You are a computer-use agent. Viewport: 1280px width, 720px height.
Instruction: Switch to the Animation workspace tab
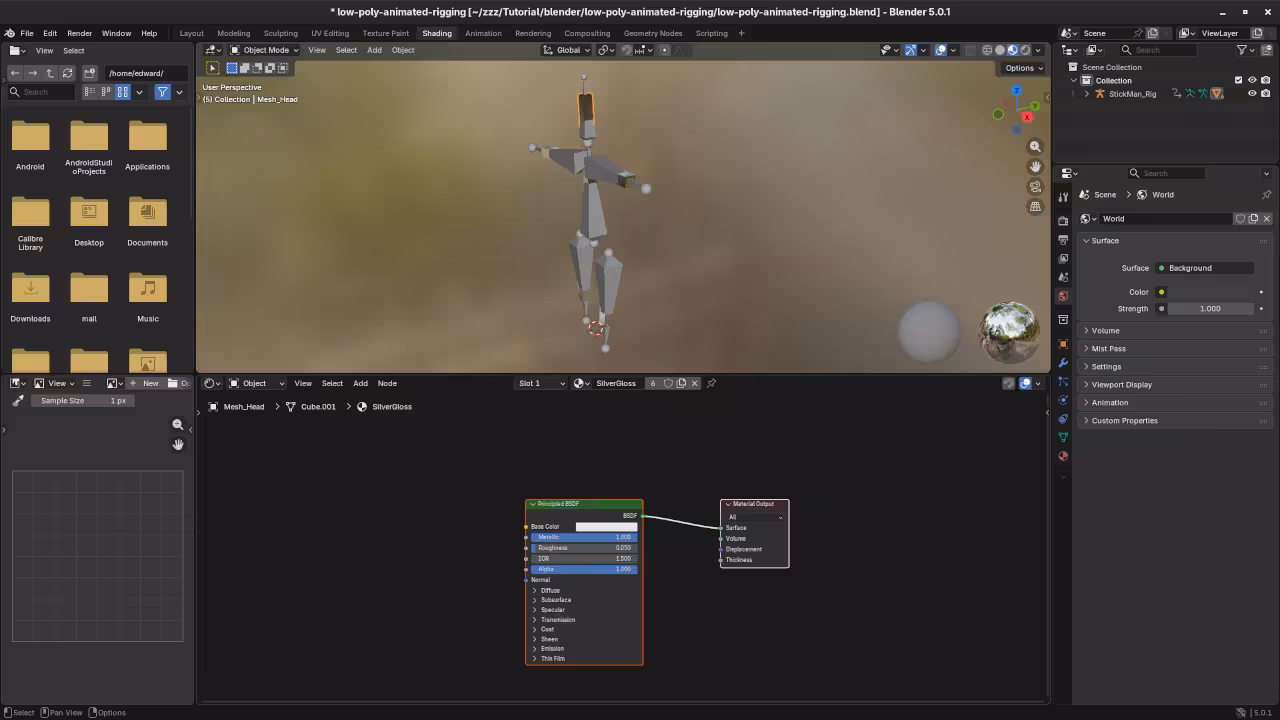(x=483, y=33)
